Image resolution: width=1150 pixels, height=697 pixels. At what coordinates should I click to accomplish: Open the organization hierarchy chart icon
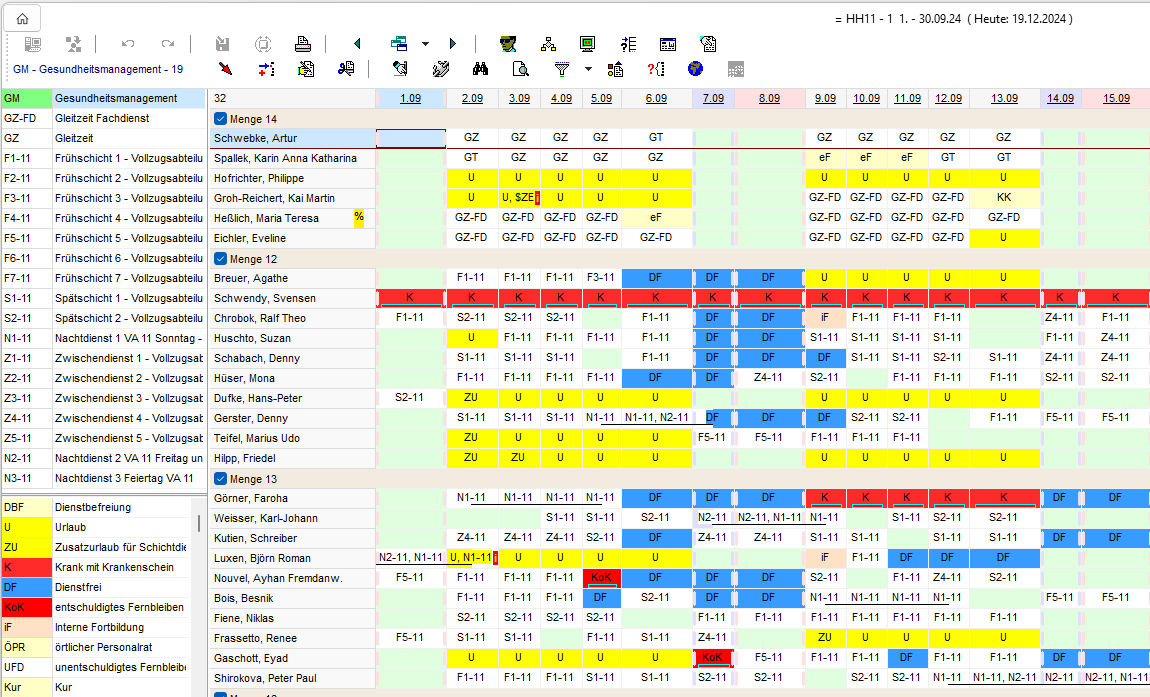tap(548, 44)
